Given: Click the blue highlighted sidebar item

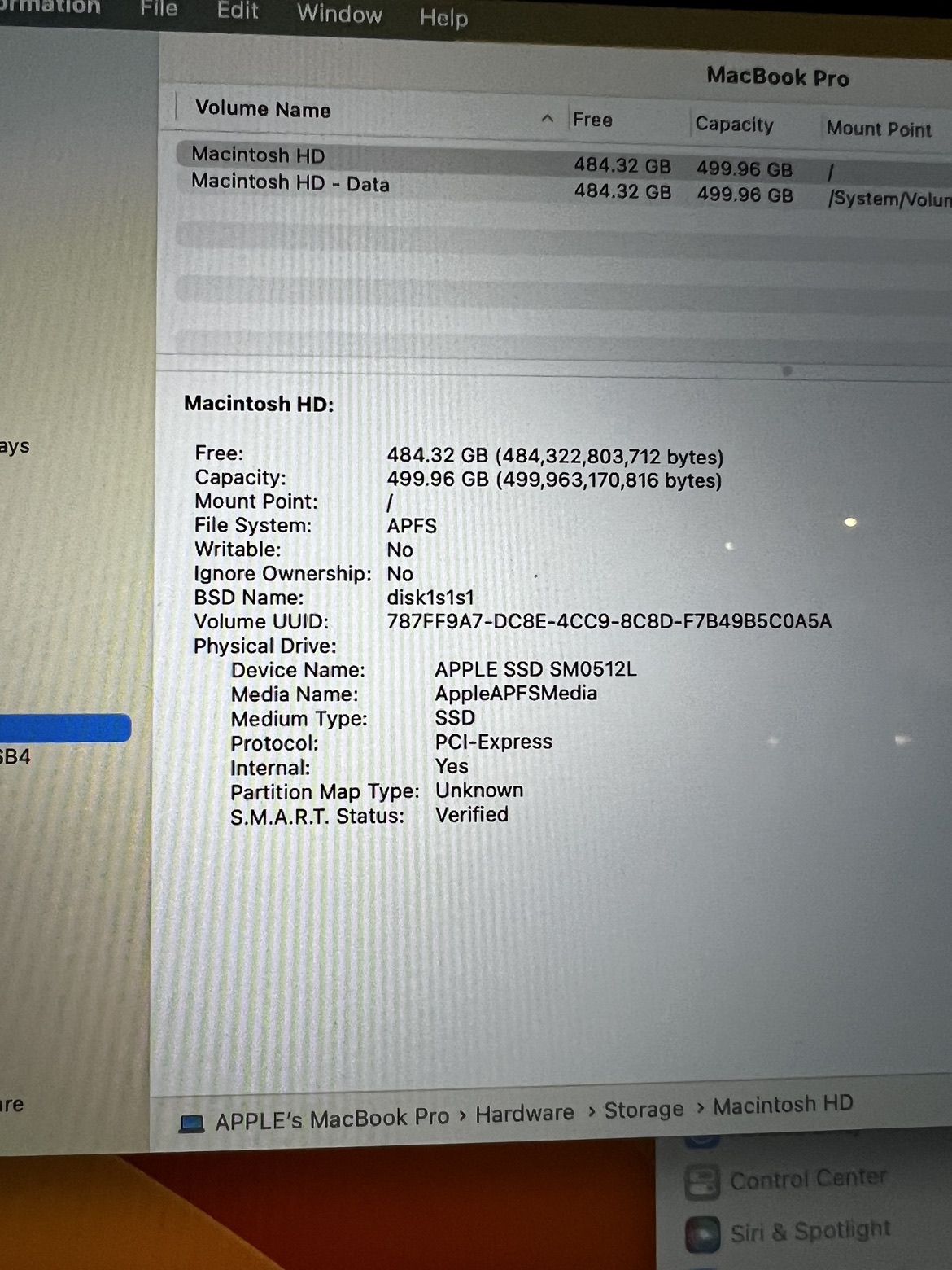Looking at the screenshot, I should 65,727.
